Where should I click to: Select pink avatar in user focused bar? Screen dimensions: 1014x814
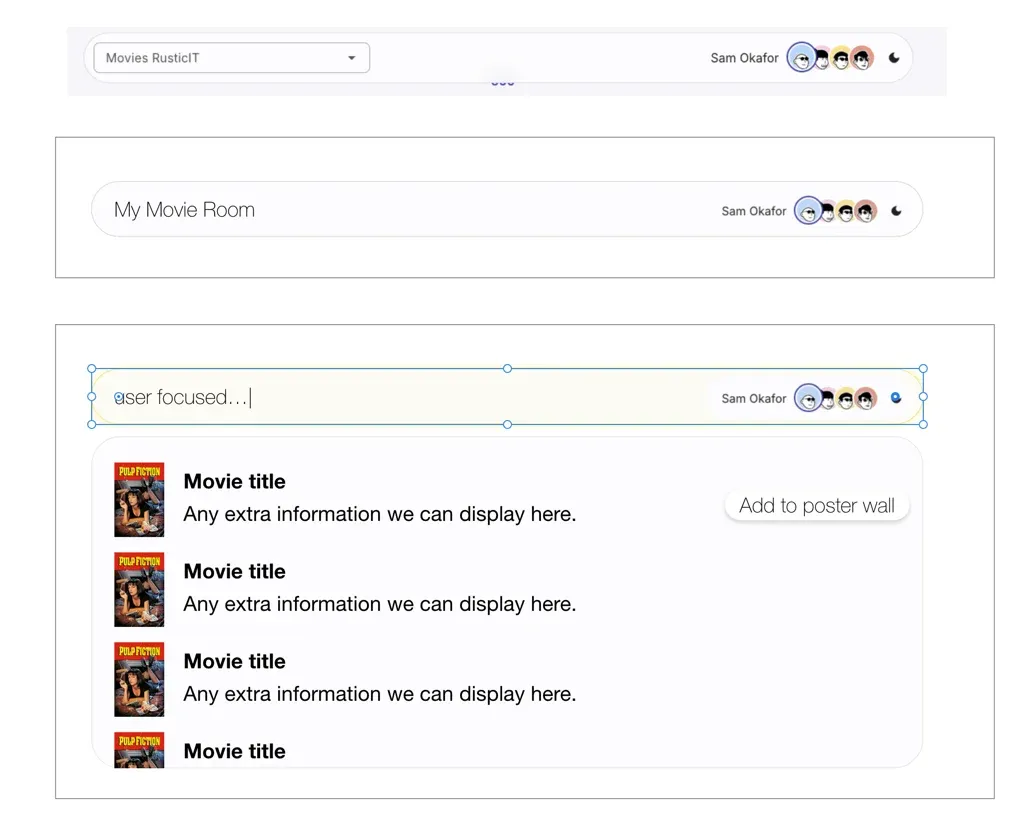828,399
